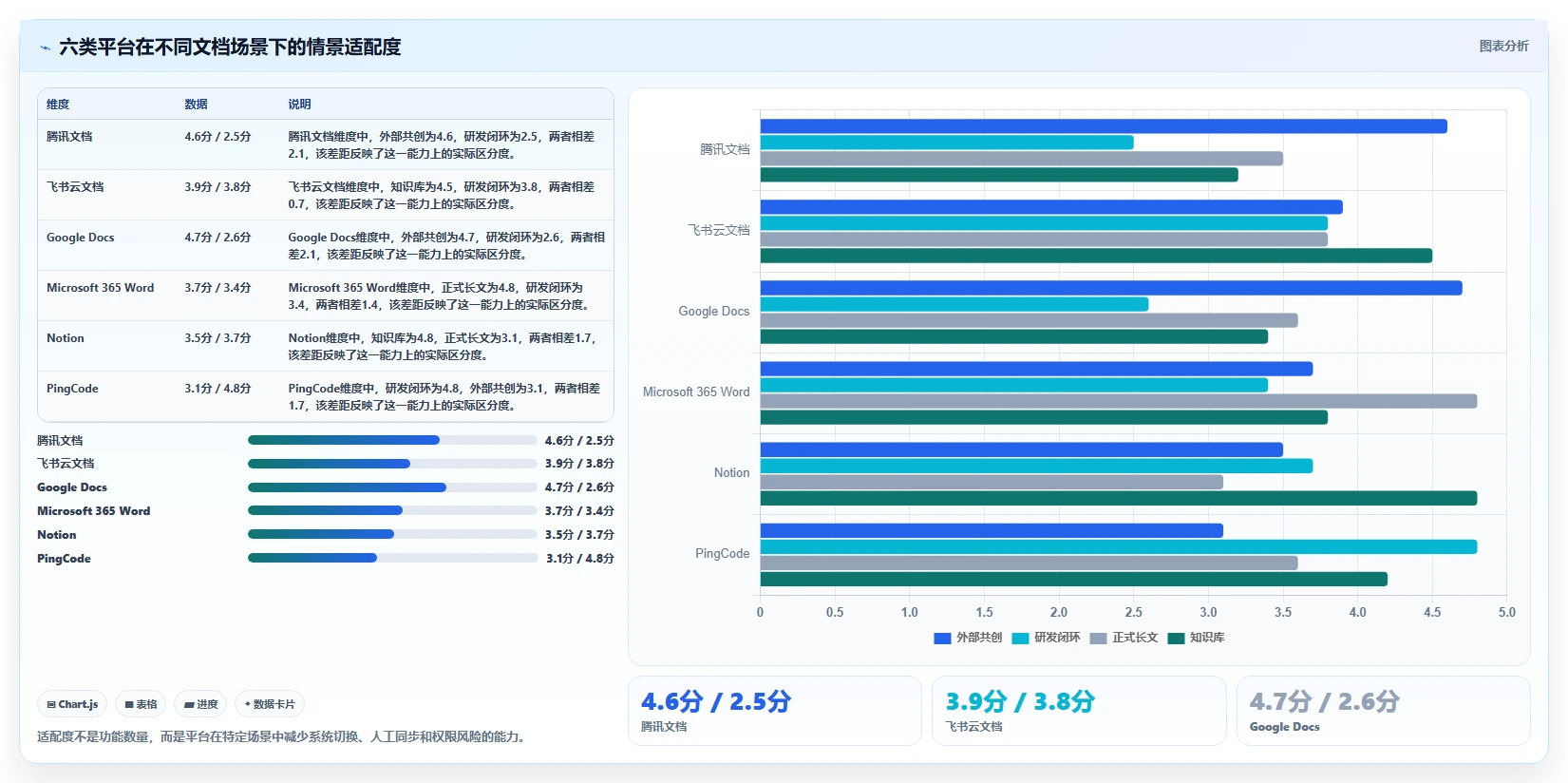Click the cyan 研发闭环 bar for Google Docs
The image size is (1568, 783).
pyautogui.click(x=954, y=304)
